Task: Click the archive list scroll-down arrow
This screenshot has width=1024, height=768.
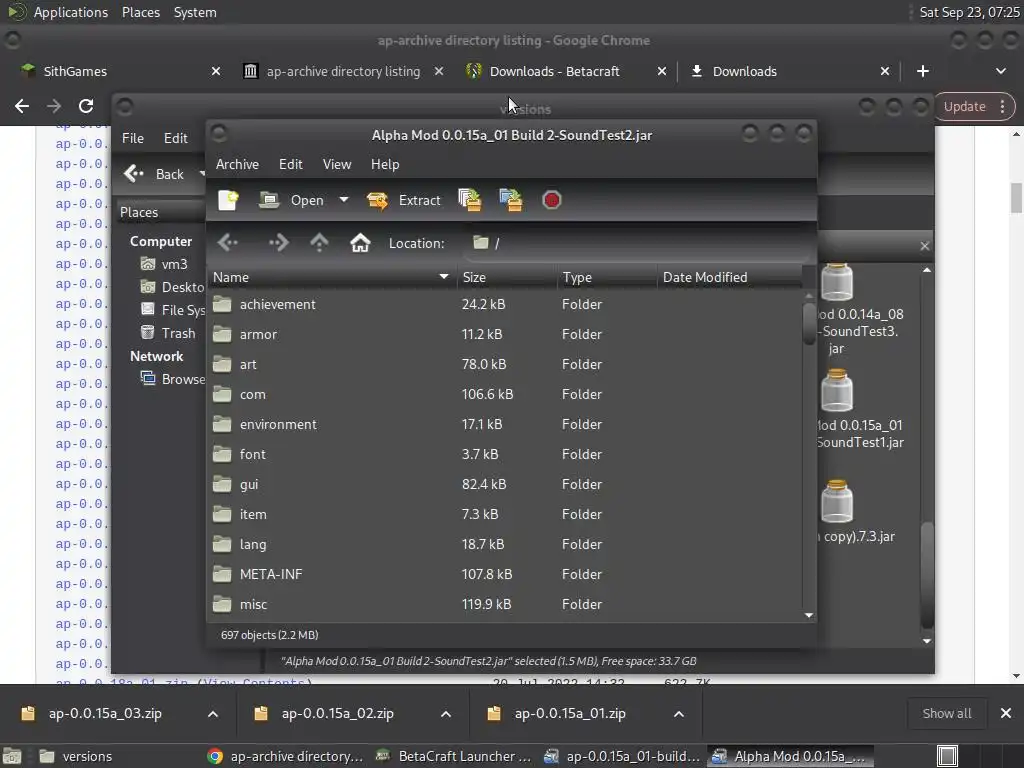Action: tap(809, 615)
